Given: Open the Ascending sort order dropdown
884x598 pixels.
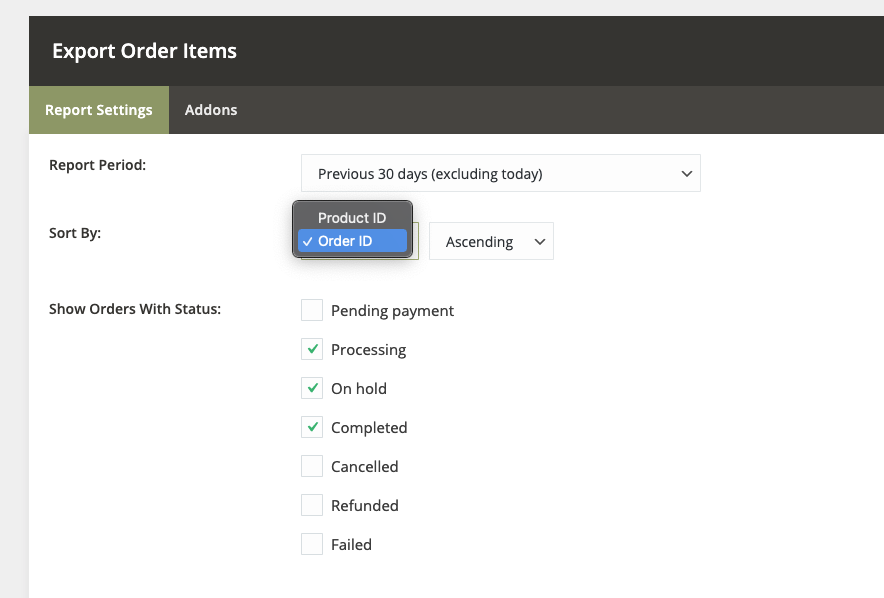Looking at the screenshot, I should 490,242.
